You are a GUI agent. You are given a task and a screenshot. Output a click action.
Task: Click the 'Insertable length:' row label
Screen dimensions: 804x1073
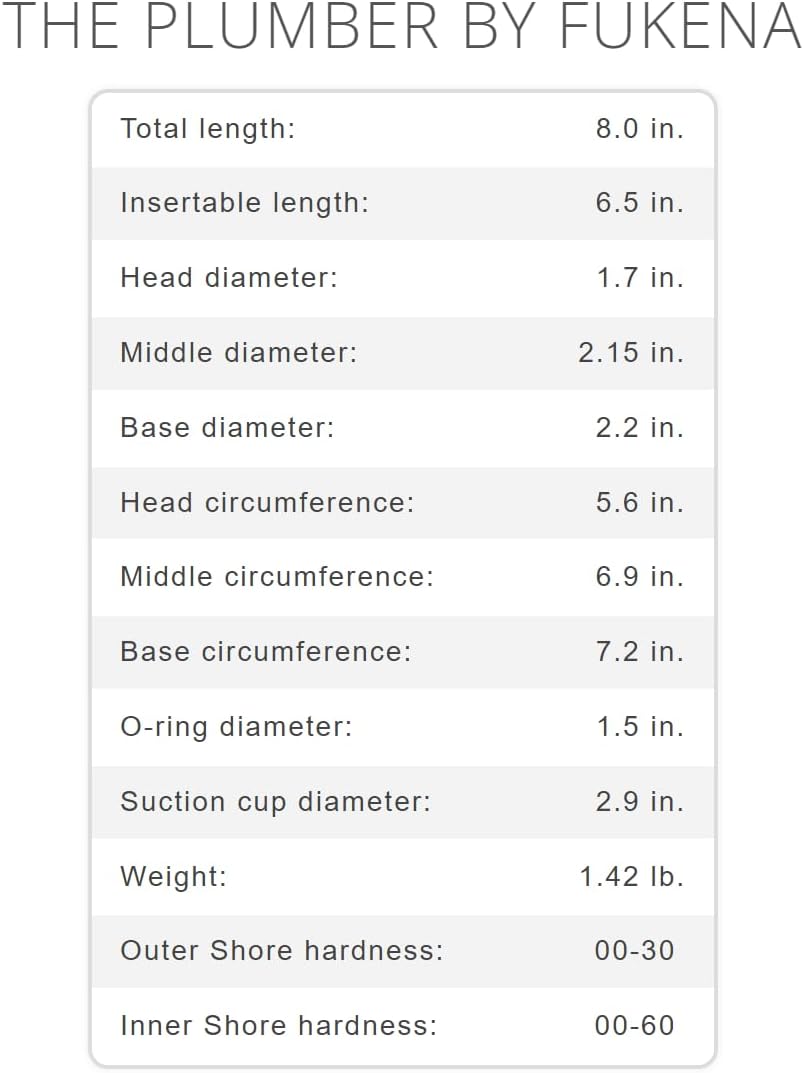(244, 203)
